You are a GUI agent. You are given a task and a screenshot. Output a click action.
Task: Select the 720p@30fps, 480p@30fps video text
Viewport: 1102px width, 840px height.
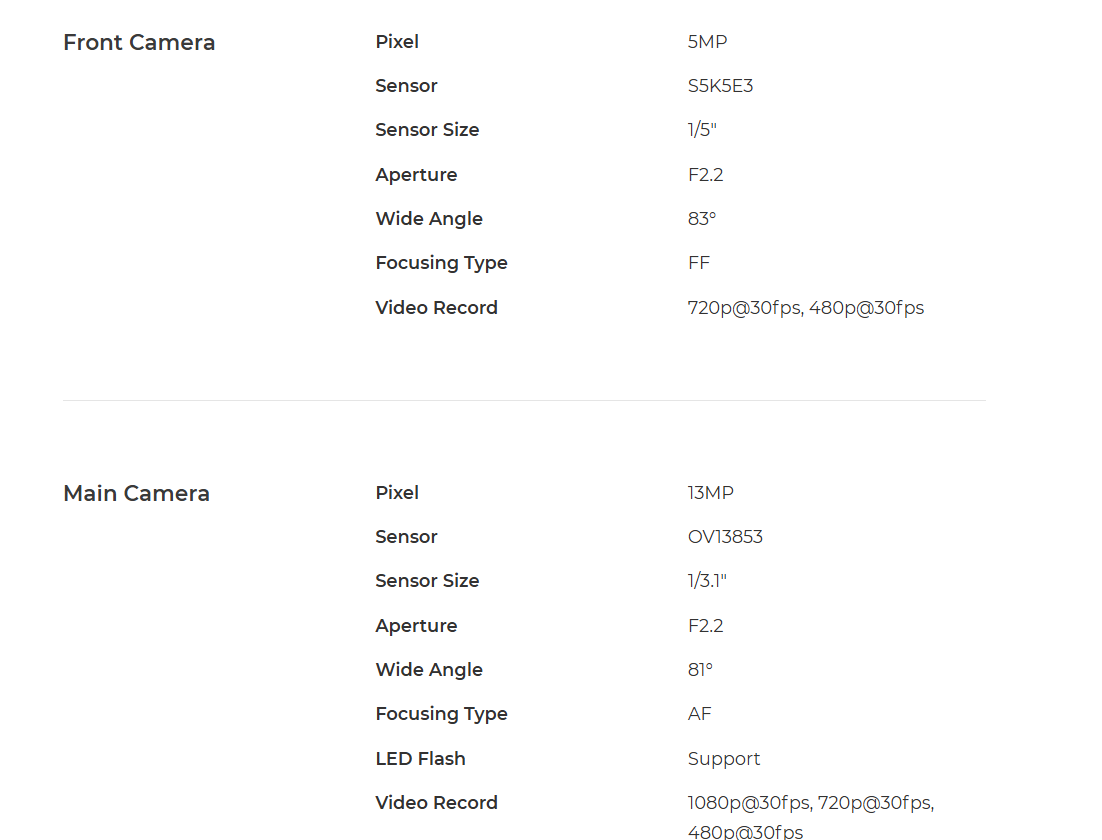click(805, 308)
